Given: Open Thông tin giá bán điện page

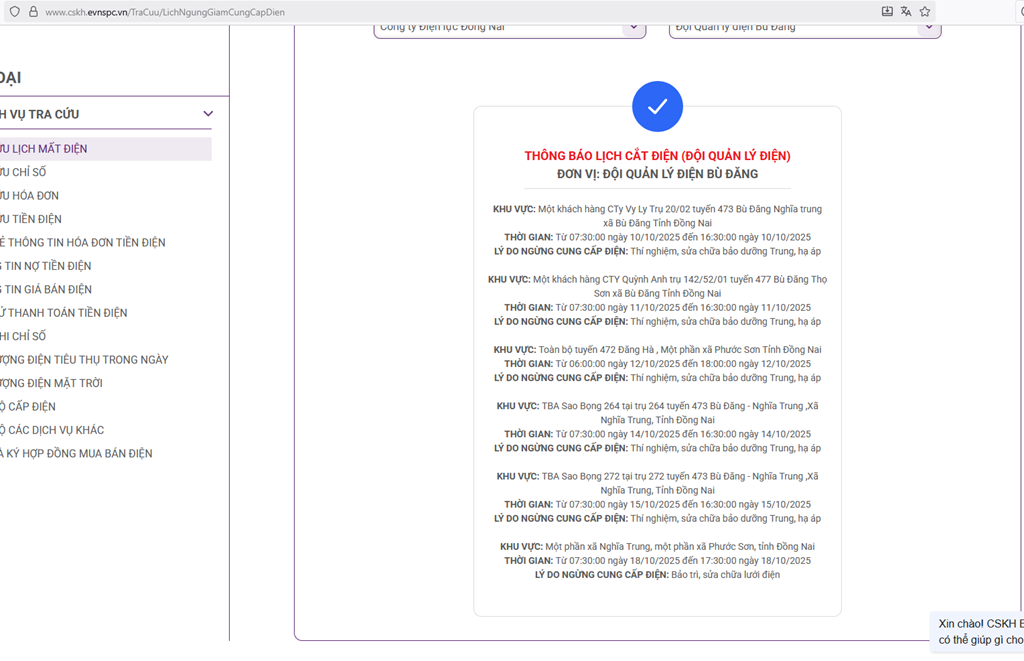Looking at the screenshot, I should point(47,290).
